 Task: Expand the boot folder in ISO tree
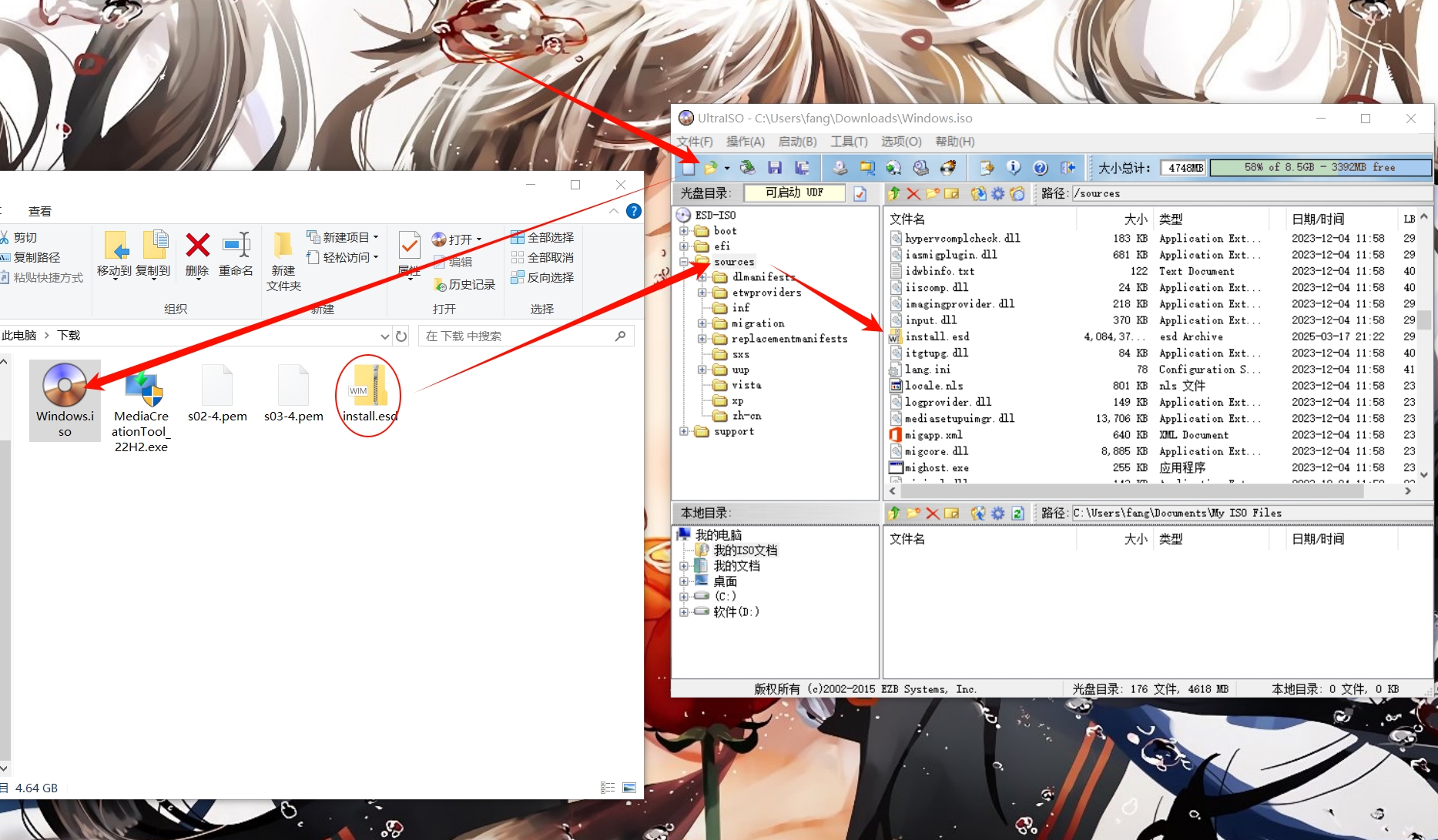point(684,231)
